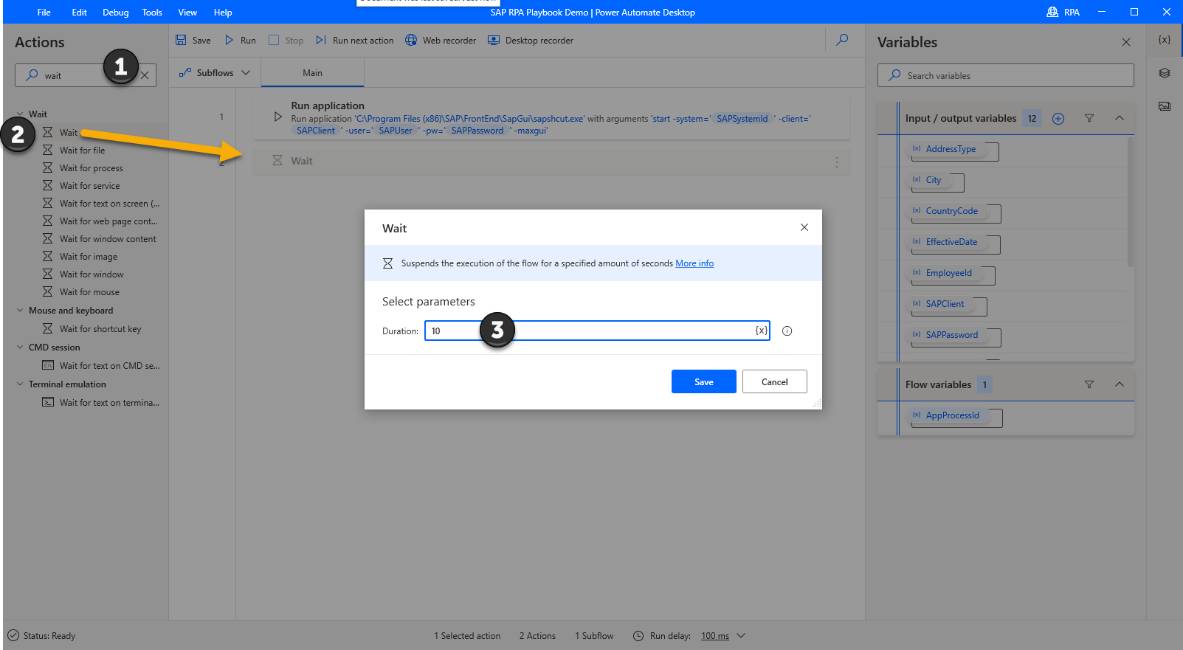
Task: Select Wait for service action
Action: (89, 185)
